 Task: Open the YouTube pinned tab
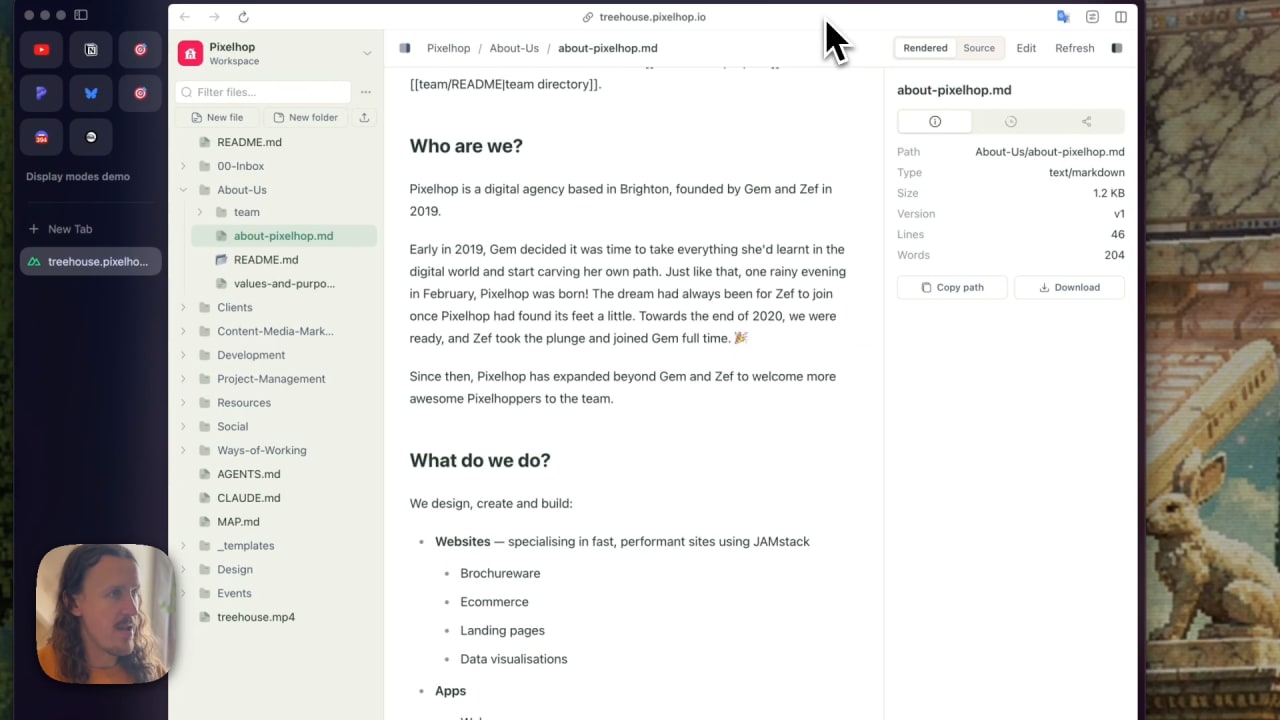pyautogui.click(x=41, y=49)
